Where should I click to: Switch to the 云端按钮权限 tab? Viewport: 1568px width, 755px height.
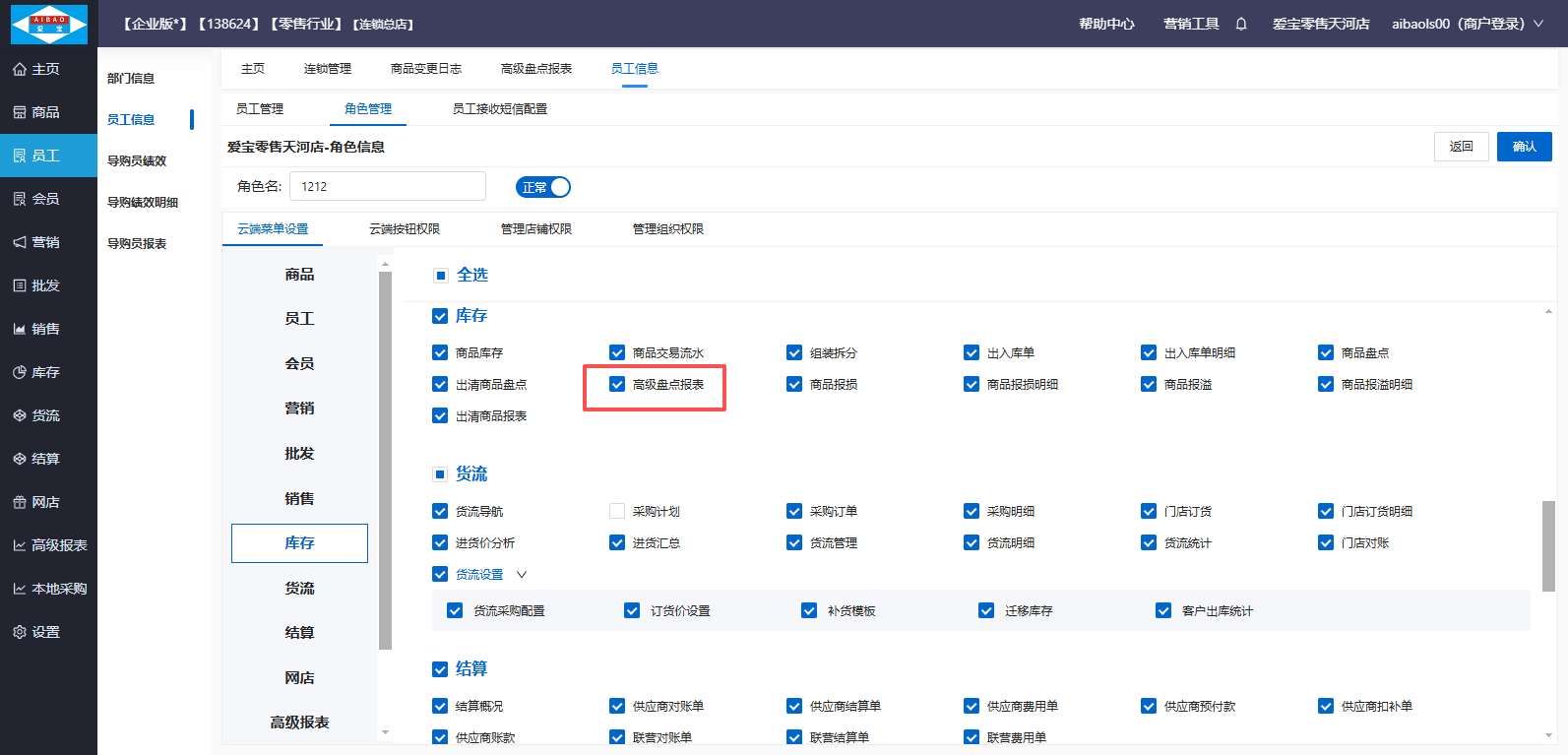pyautogui.click(x=405, y=228)
